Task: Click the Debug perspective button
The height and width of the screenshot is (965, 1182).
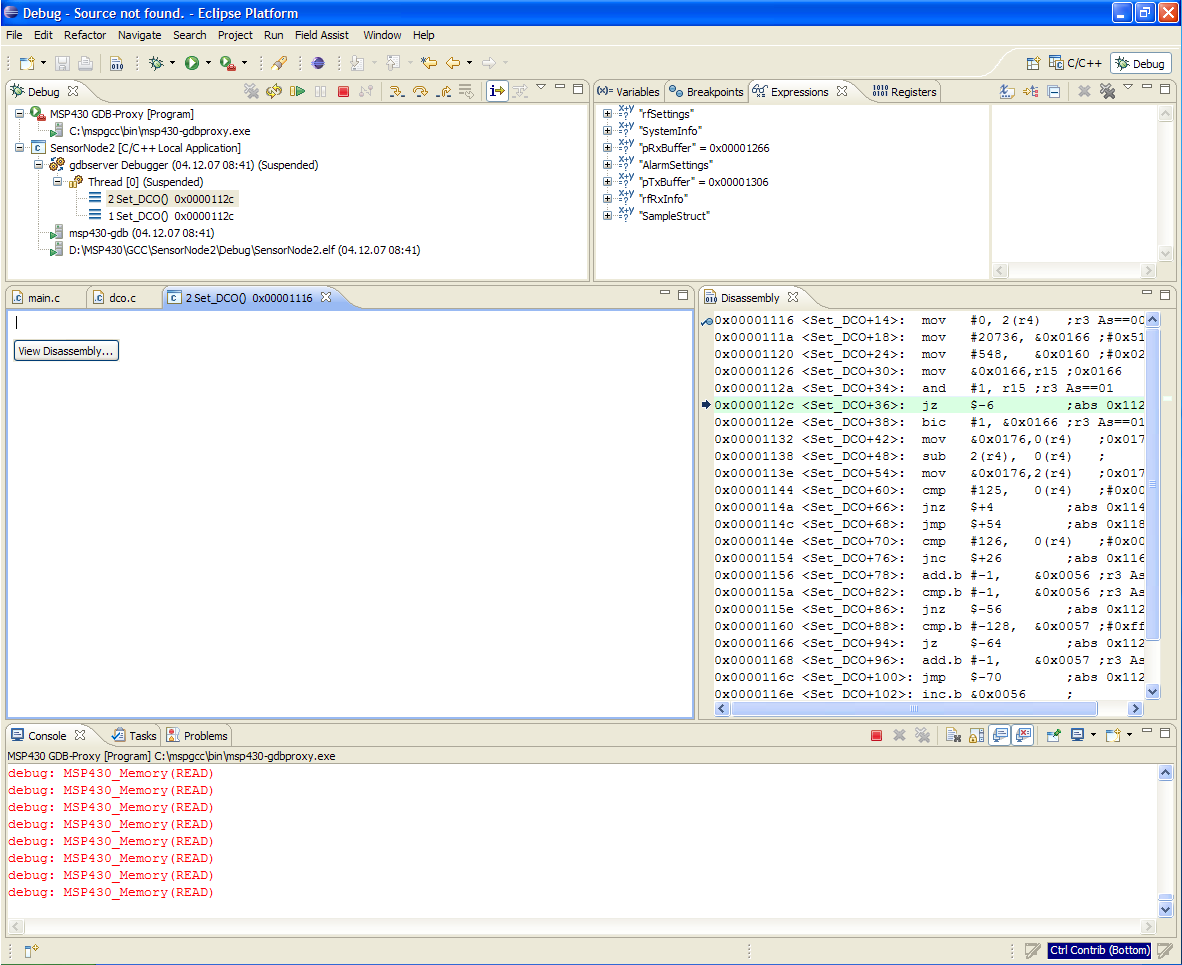Action: 1141,63
